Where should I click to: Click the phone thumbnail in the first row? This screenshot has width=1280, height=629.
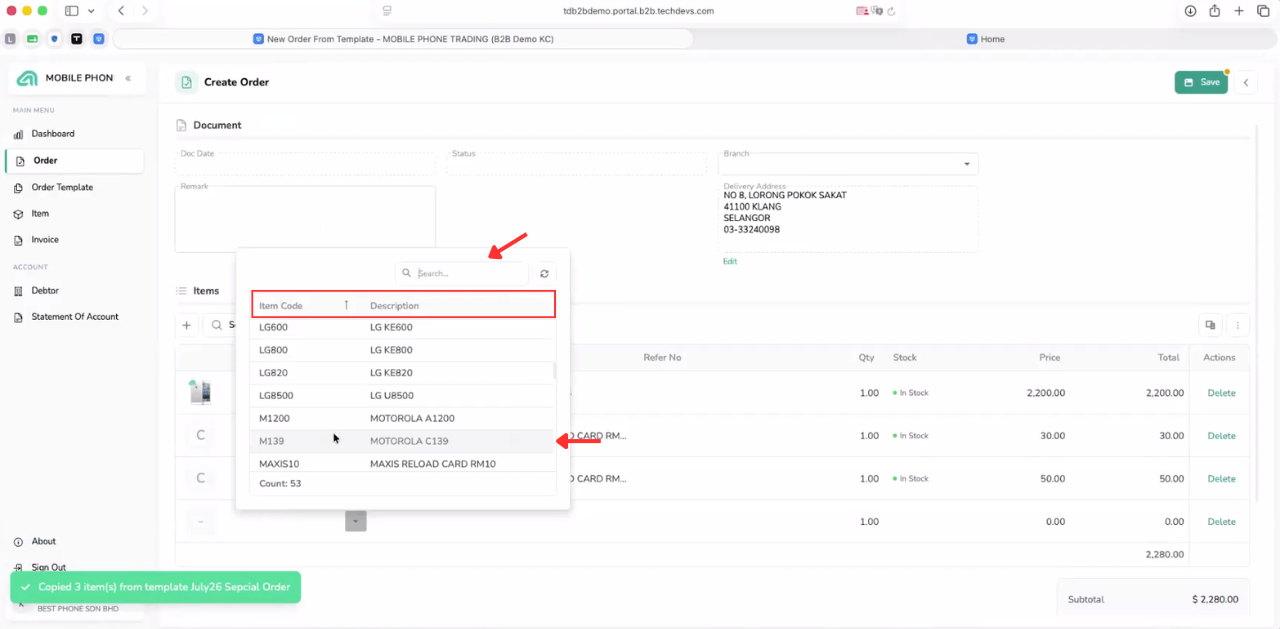point(200,393)
